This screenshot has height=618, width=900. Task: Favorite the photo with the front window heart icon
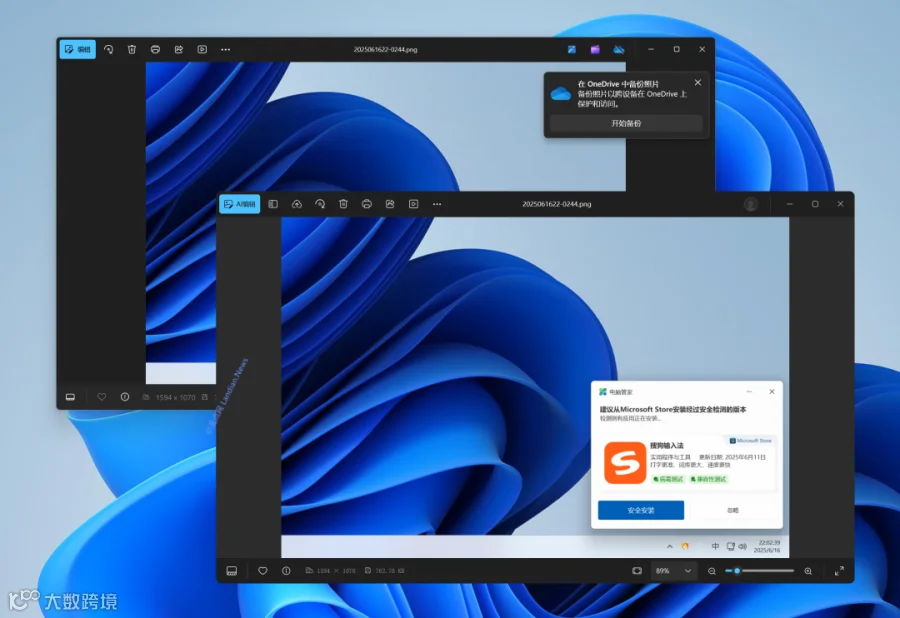(x=263, y=571)
